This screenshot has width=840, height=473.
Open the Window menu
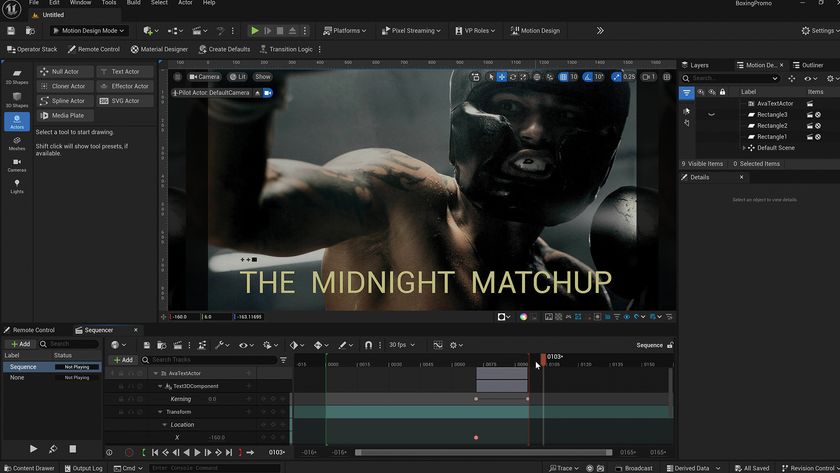point(80,3)
